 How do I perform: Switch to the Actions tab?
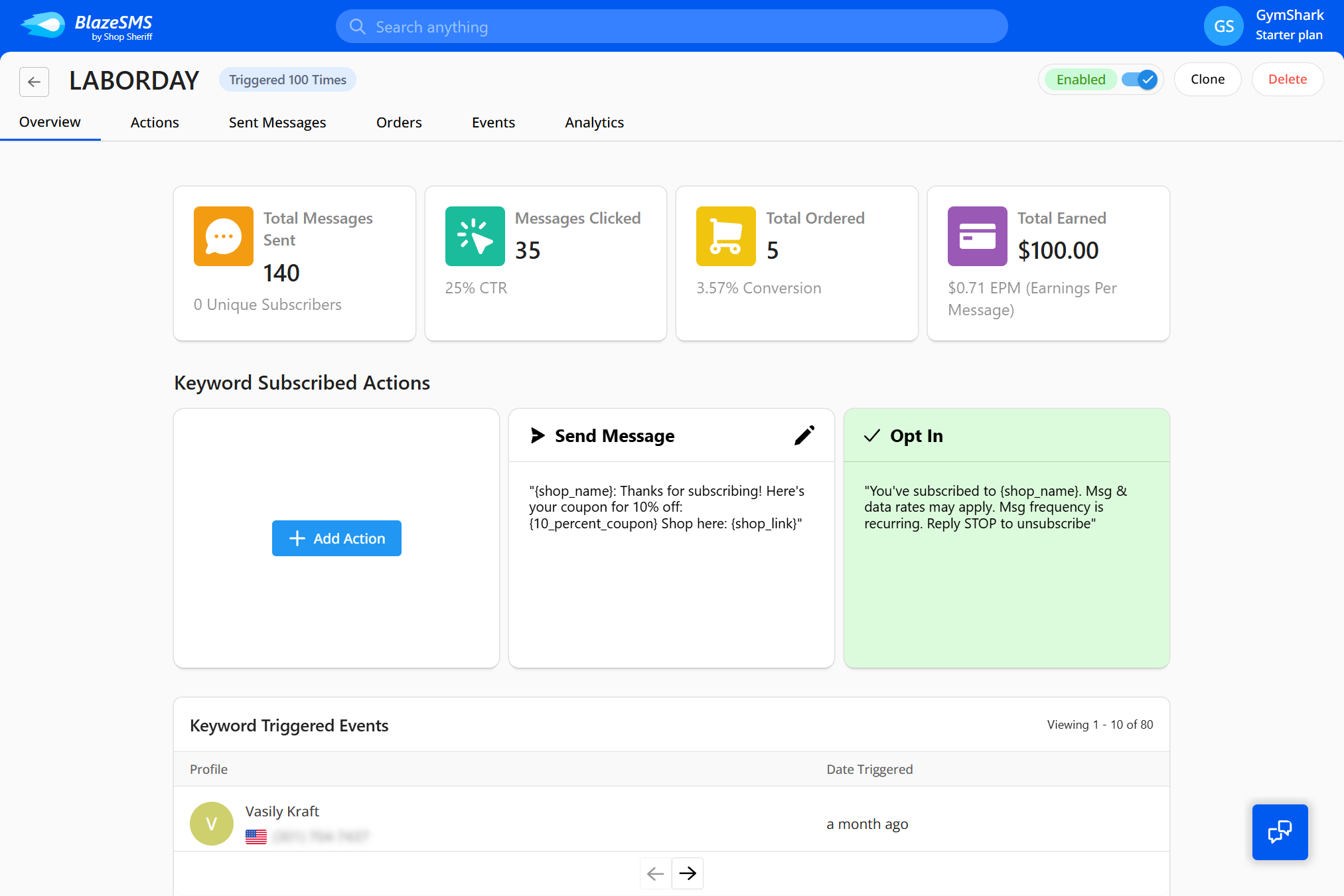click(155, 123)
